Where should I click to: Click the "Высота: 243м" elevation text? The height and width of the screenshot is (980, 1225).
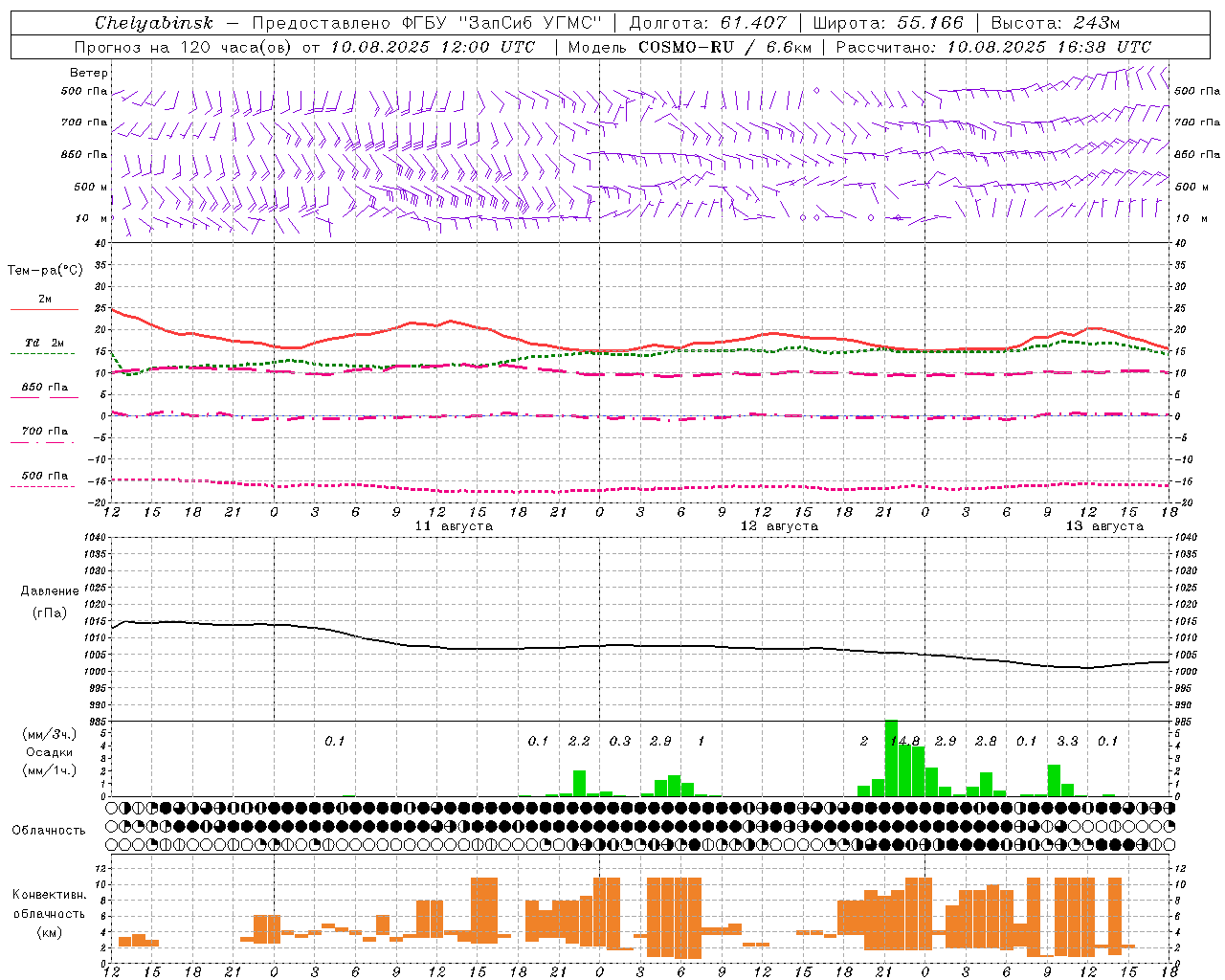coord(1055,23)
